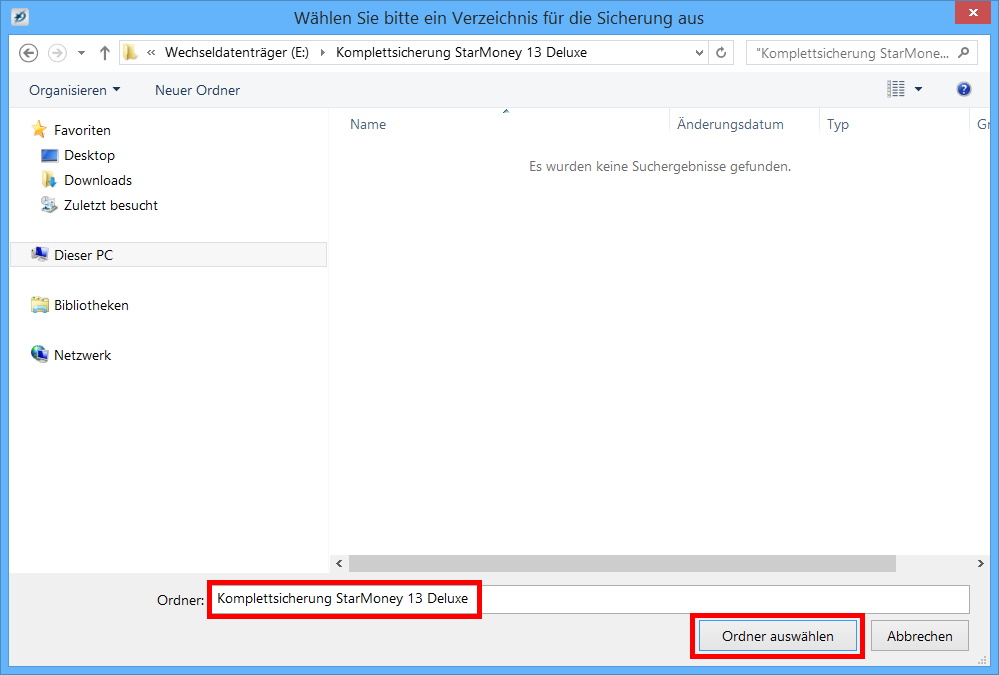Open the Downloads folder shortcut

coord(97,180)
